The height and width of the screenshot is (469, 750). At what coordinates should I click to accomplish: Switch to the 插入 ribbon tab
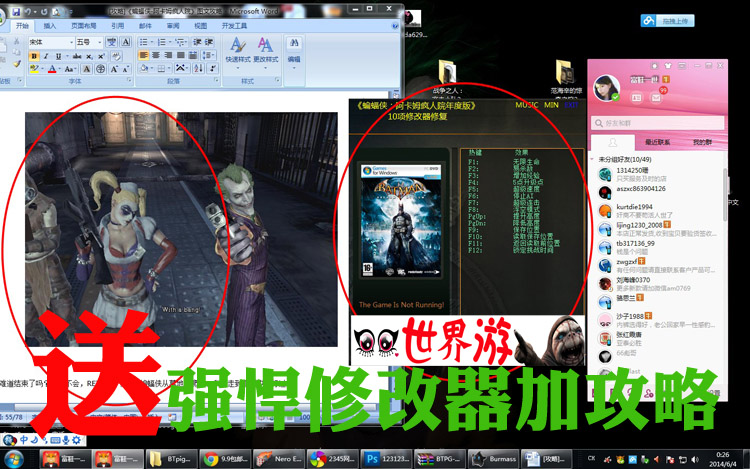(50, 26)
